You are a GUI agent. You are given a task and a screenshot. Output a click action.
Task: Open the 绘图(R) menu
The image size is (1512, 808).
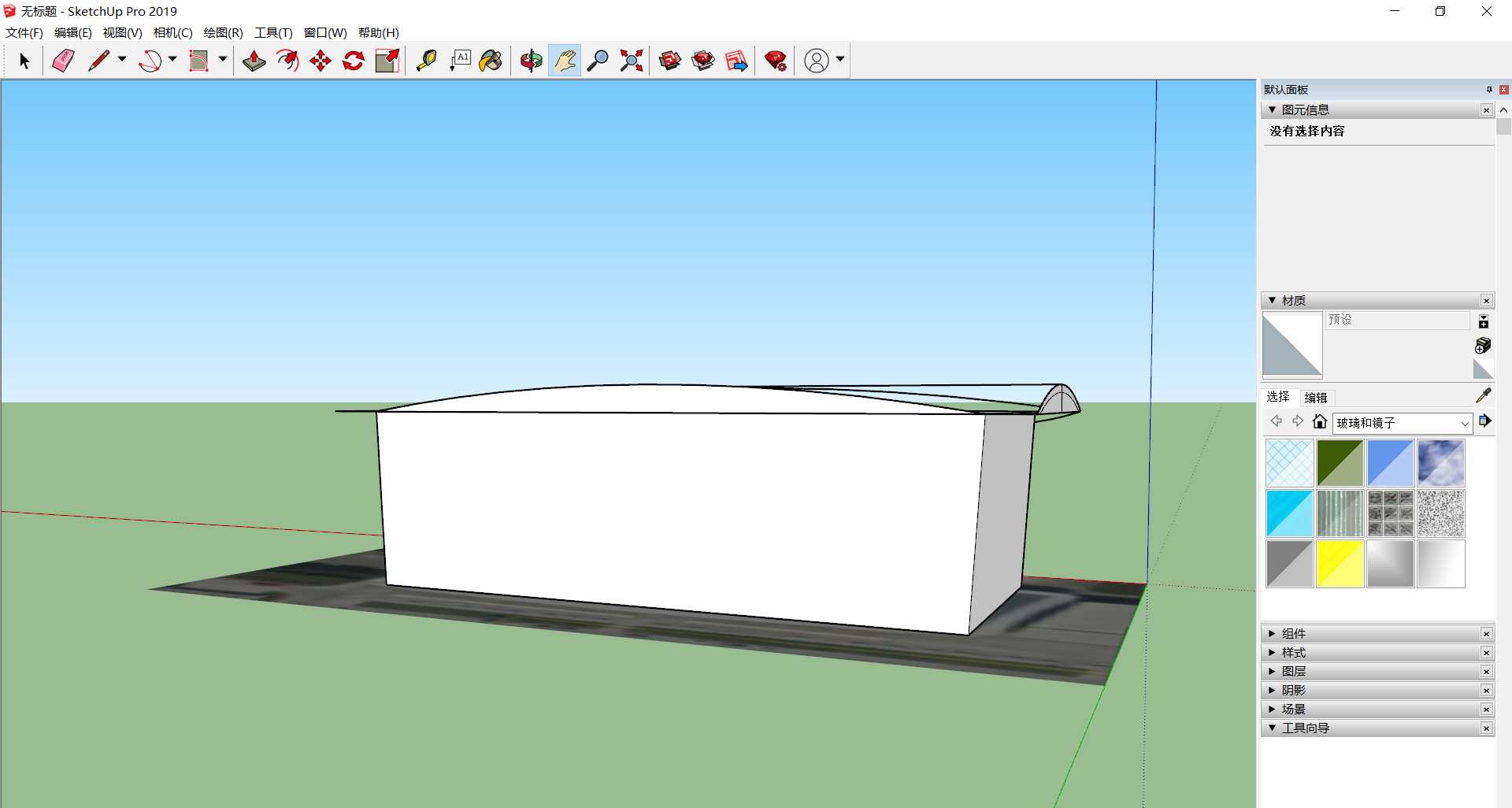[224, 32]
